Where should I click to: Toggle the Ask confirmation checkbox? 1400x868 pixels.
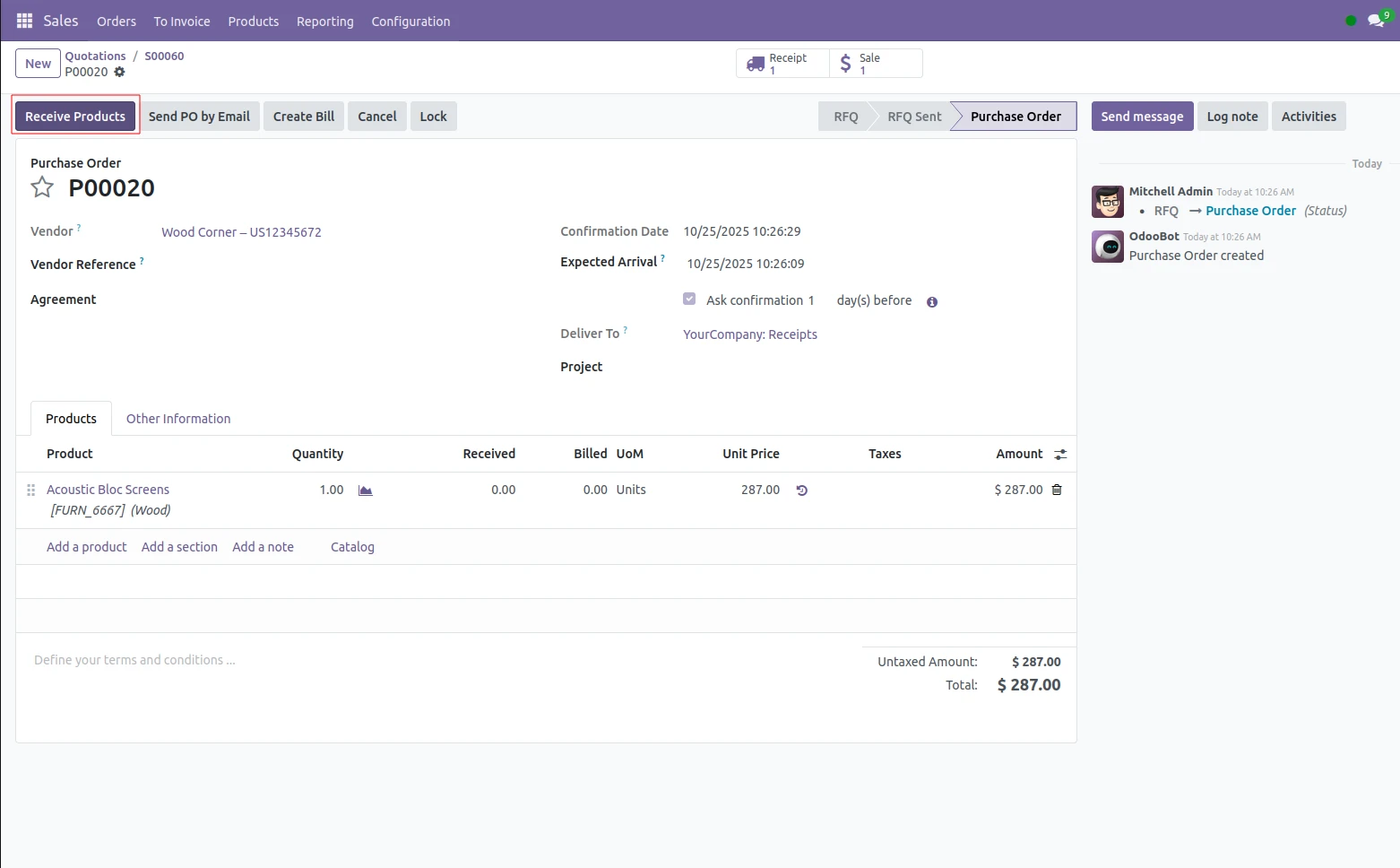point(688,299)
